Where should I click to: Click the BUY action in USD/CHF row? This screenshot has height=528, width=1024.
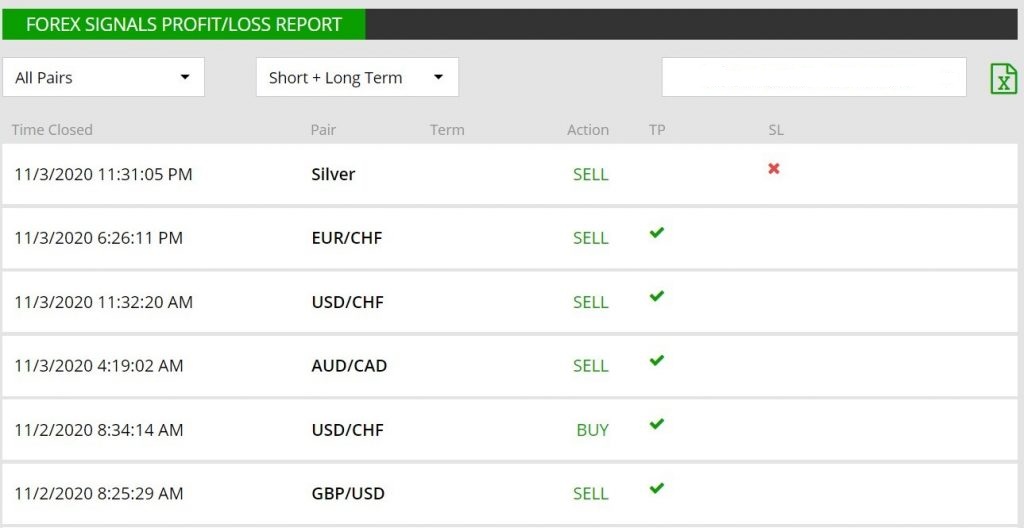click(592, 430)
